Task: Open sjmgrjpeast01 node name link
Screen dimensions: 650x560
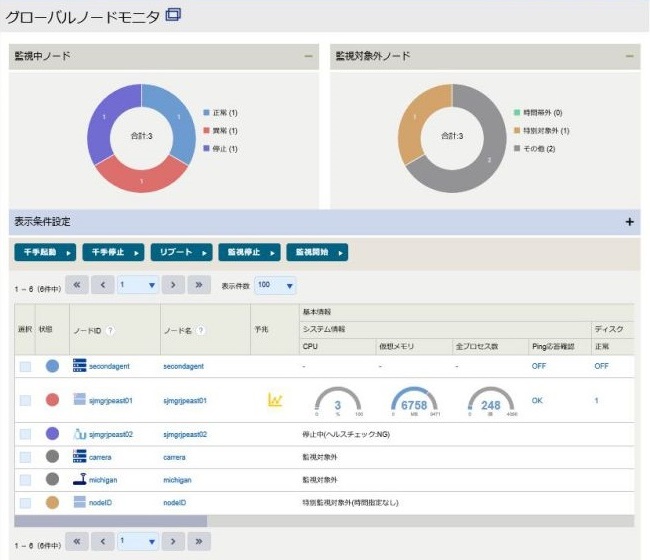Action: pos(185,401)
